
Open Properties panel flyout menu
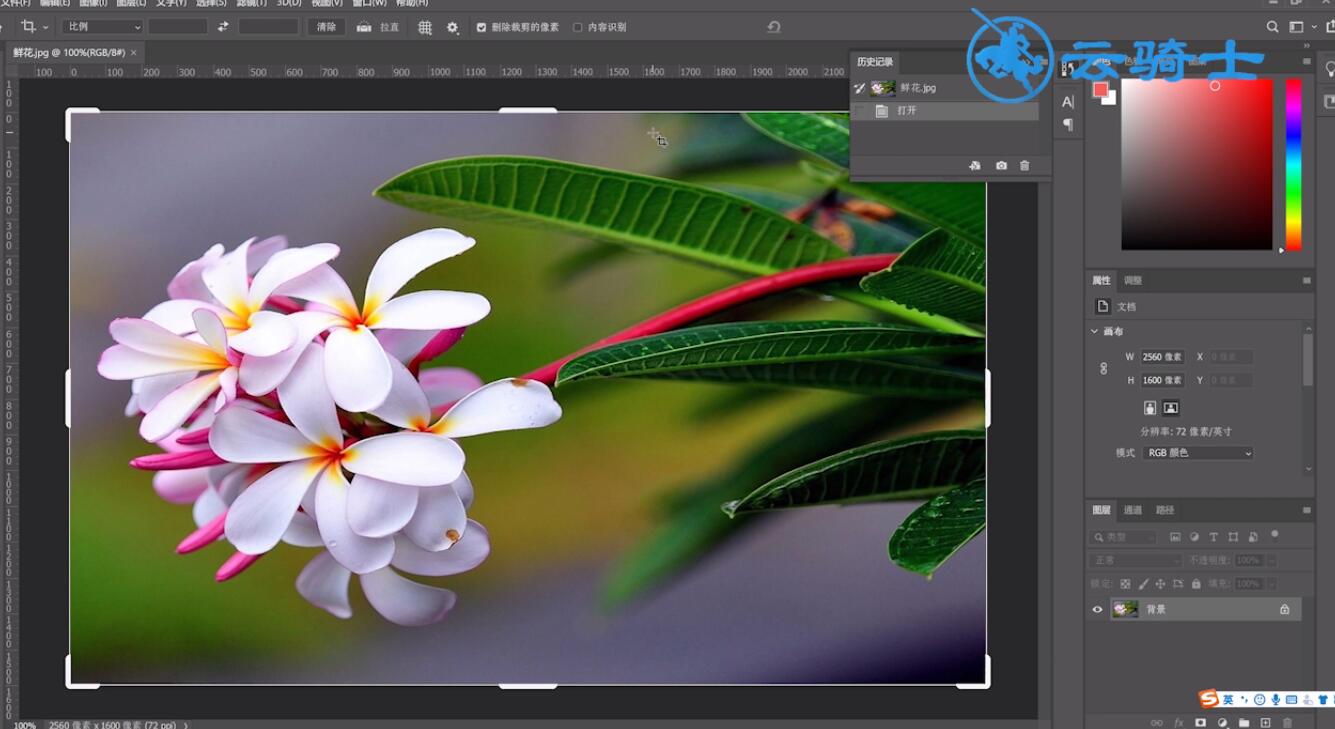click(1306, 281)
